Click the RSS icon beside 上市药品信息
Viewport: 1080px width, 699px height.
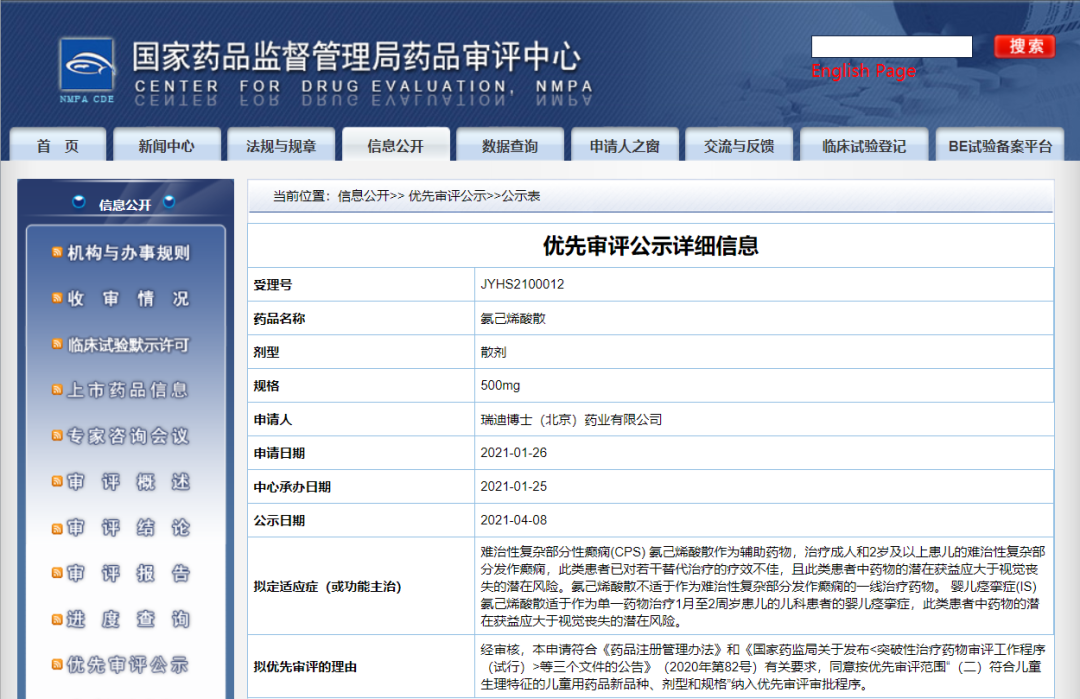tap(57, 390)
